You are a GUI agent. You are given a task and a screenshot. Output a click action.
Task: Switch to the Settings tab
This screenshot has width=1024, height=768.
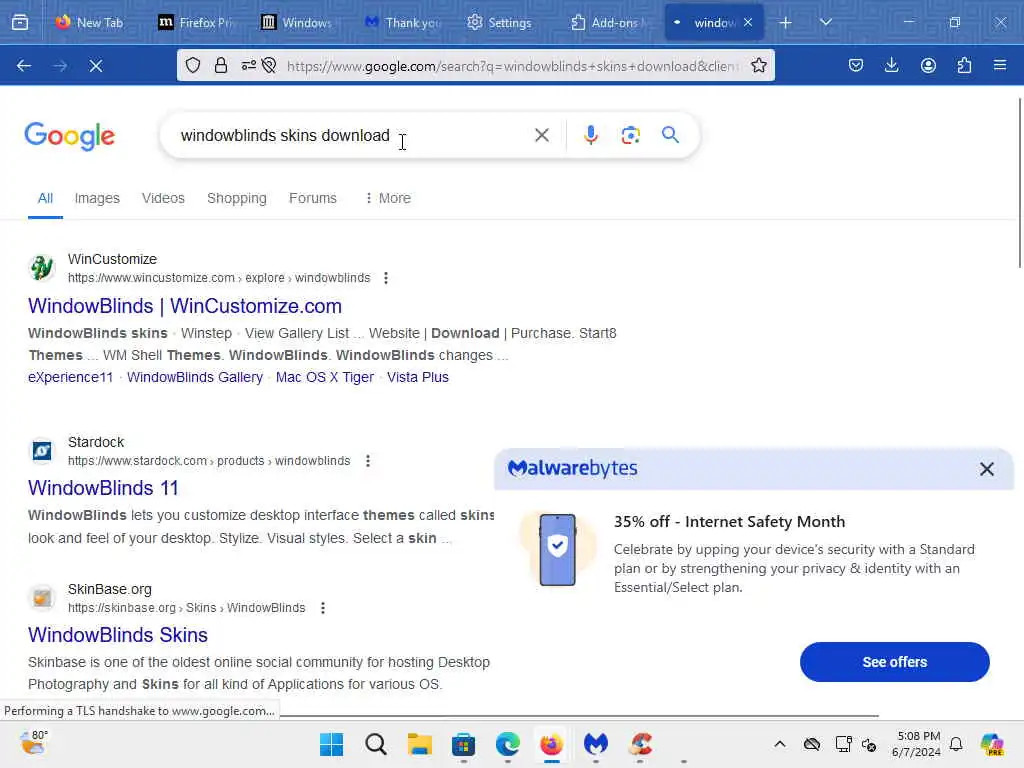click(500, 22)
